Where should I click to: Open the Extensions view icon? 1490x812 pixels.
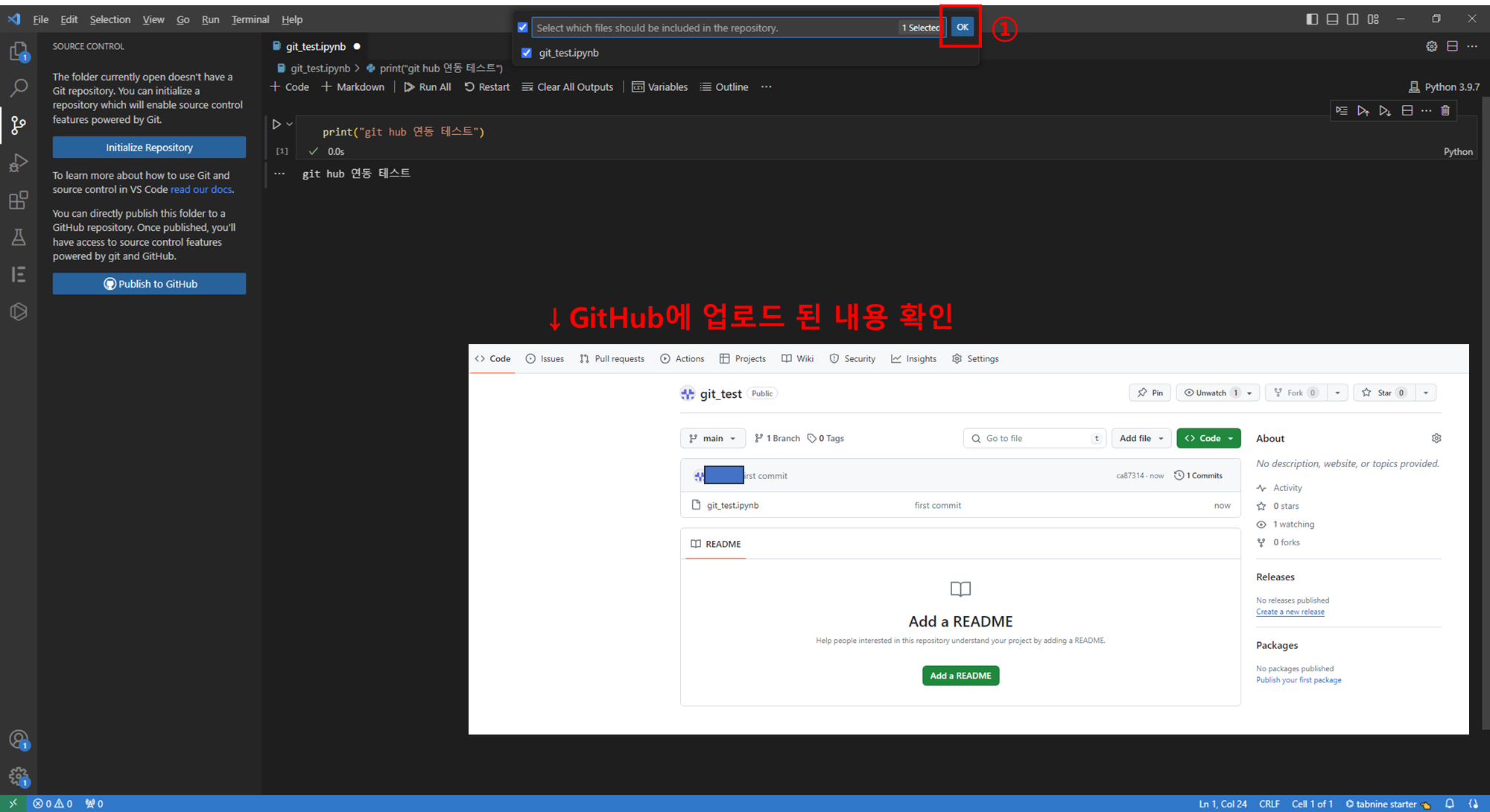[19, 200]
